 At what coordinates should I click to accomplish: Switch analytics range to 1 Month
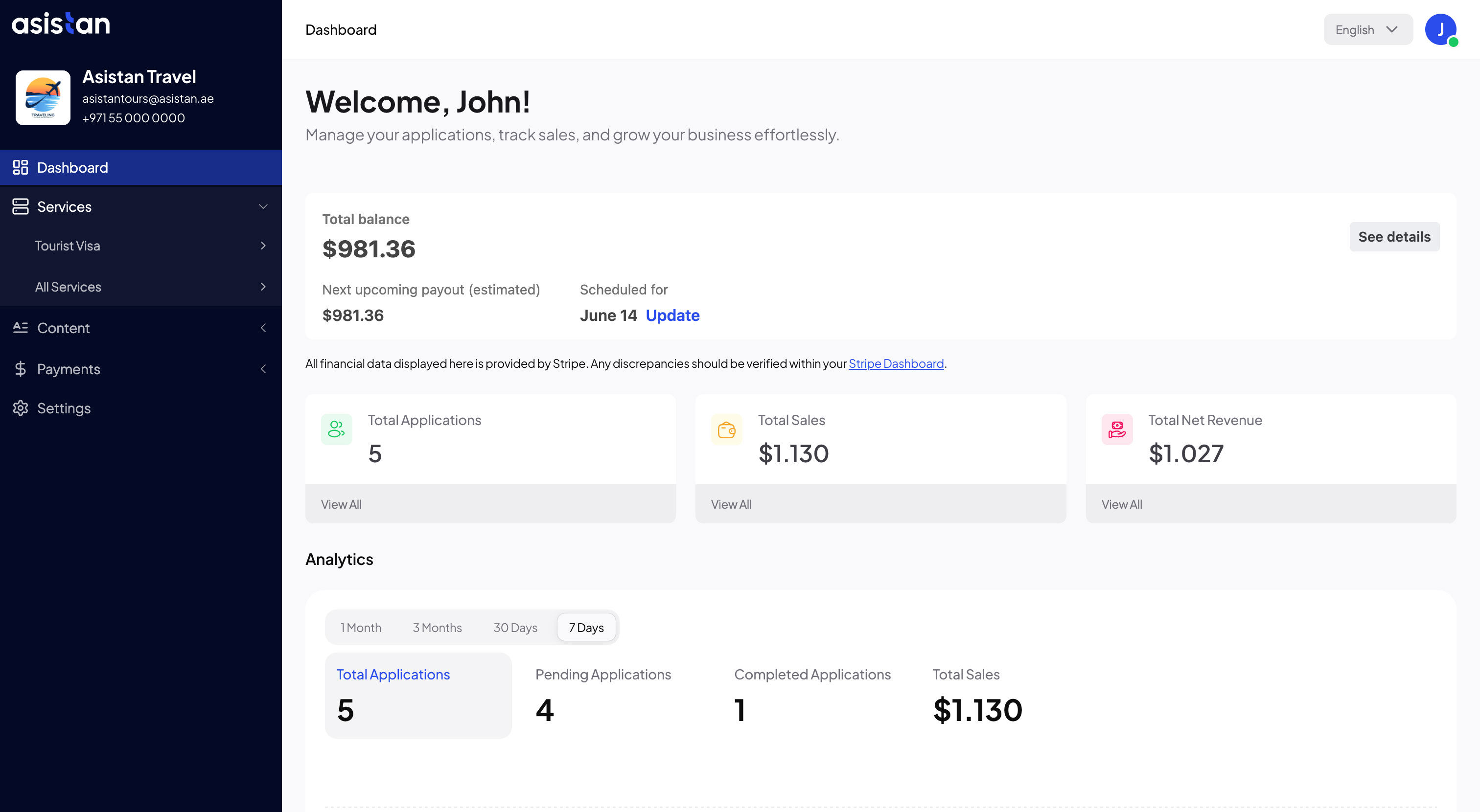pos(361,627)
